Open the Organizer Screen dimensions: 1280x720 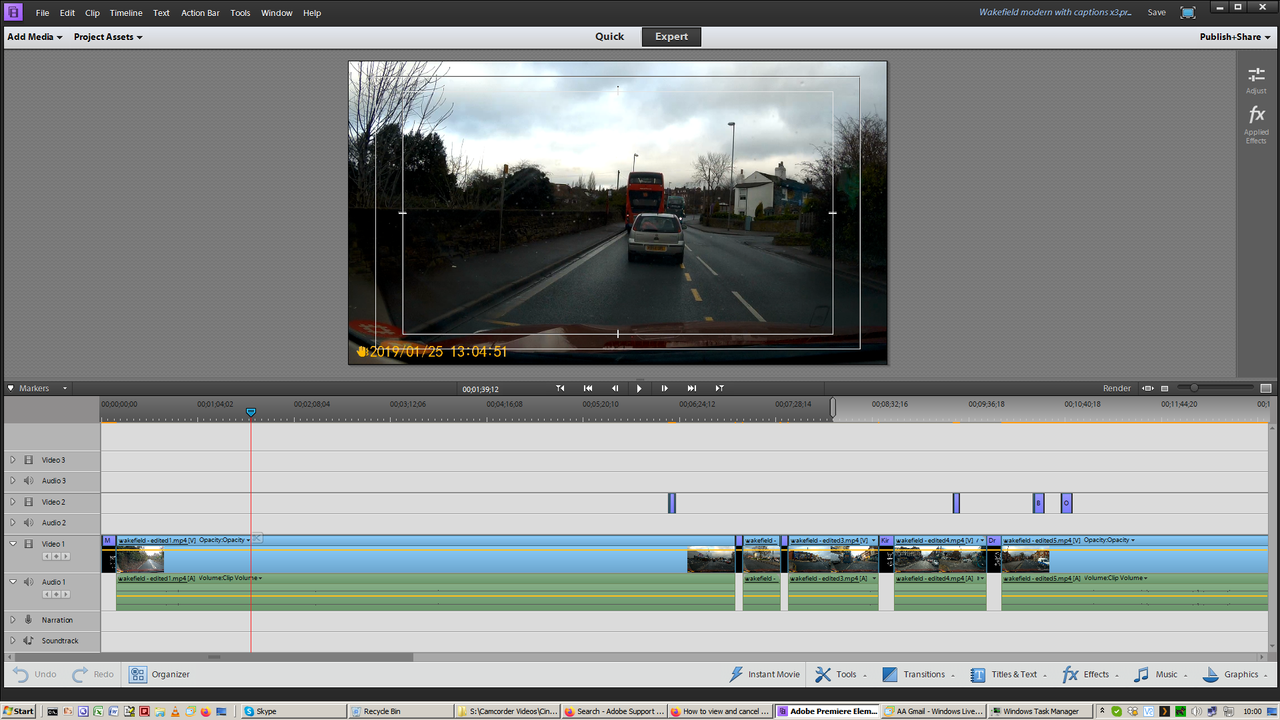(159, 674)
